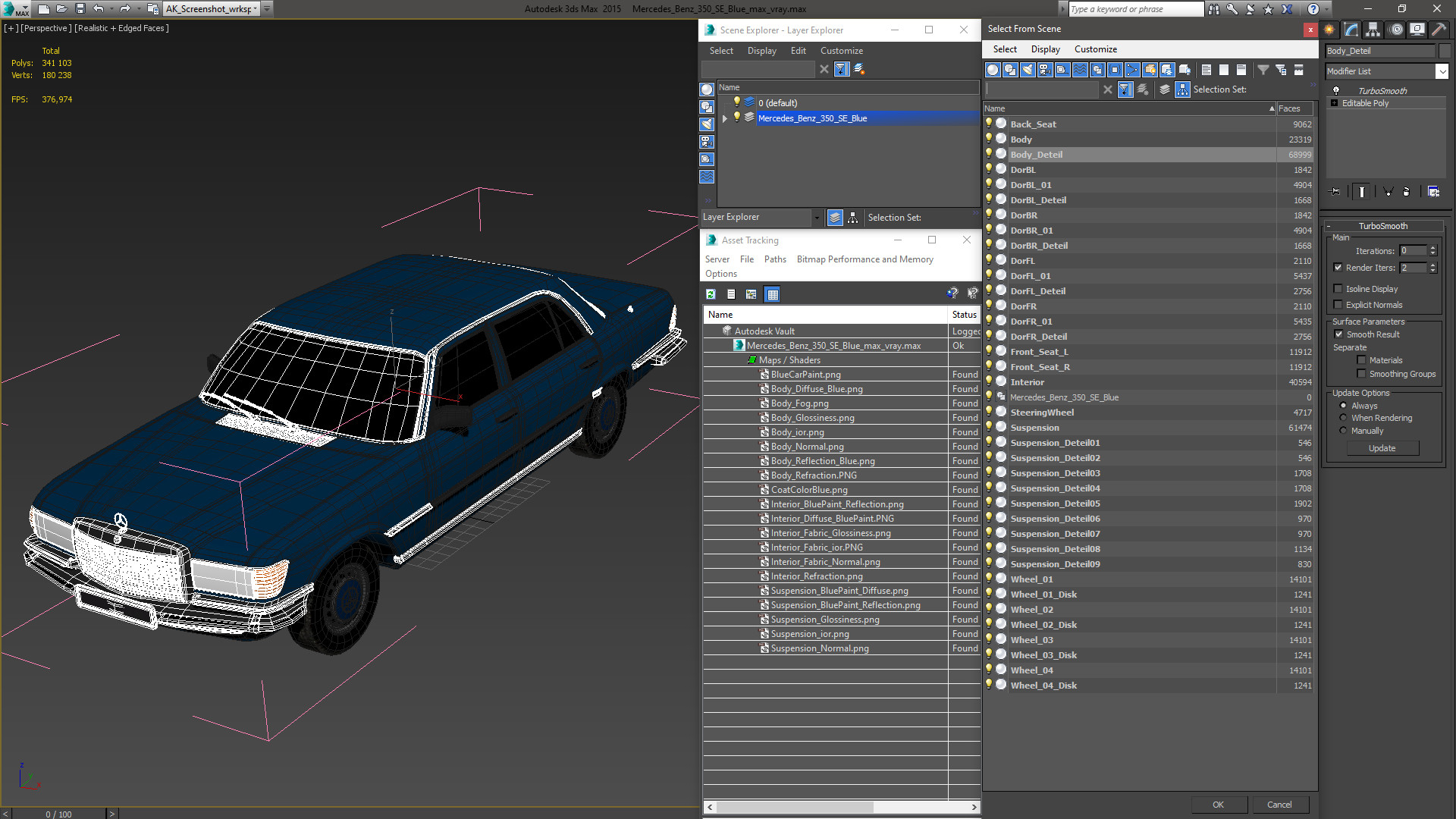
Task: Toggle Render Iters checkbox
Action: [1338, 268]
